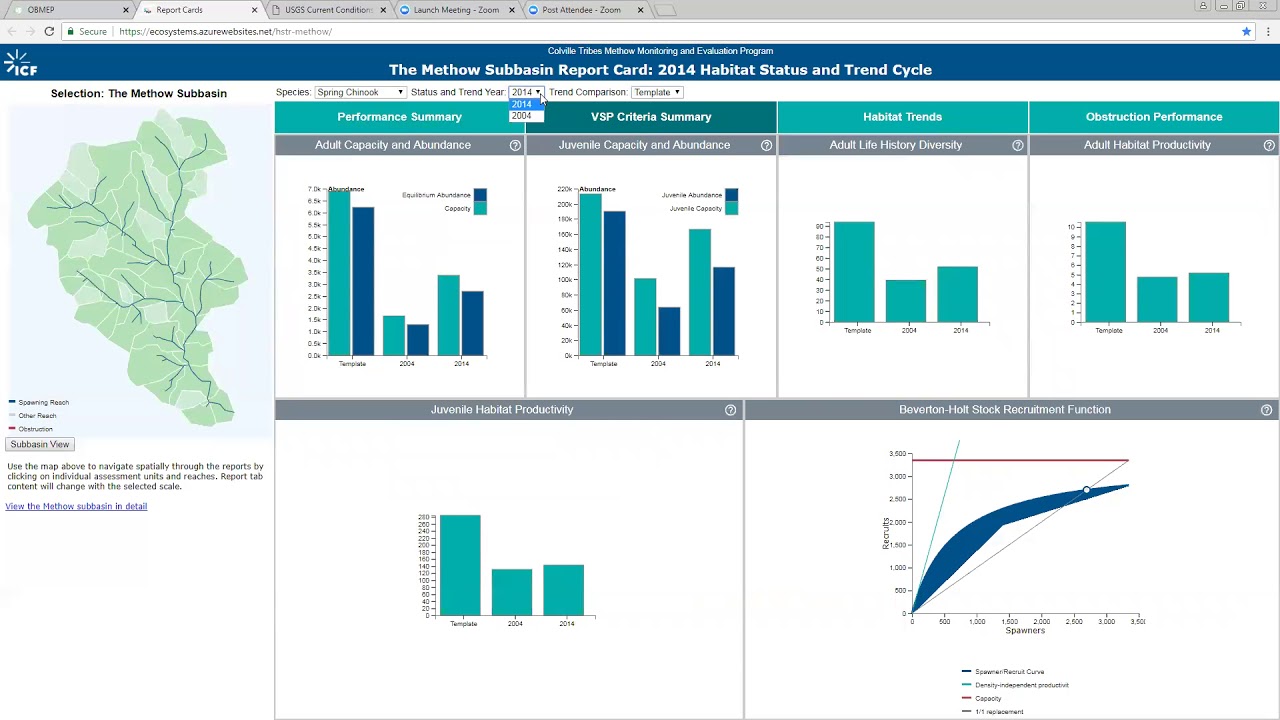The height and width of the screenshot is (720, 1280).
Task: Click the Spawning Reach map legend item
Action: (39, 402)
